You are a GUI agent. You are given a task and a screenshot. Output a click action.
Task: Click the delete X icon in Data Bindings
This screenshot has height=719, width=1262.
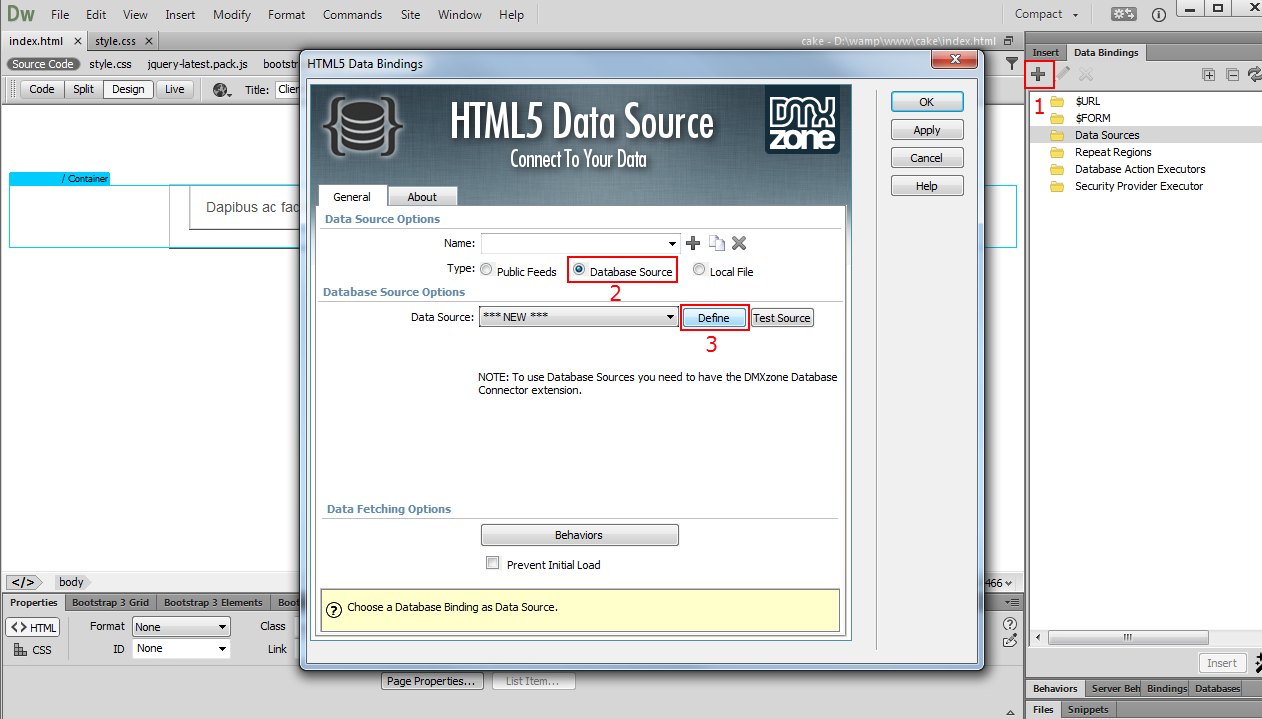click(1086, 74)
